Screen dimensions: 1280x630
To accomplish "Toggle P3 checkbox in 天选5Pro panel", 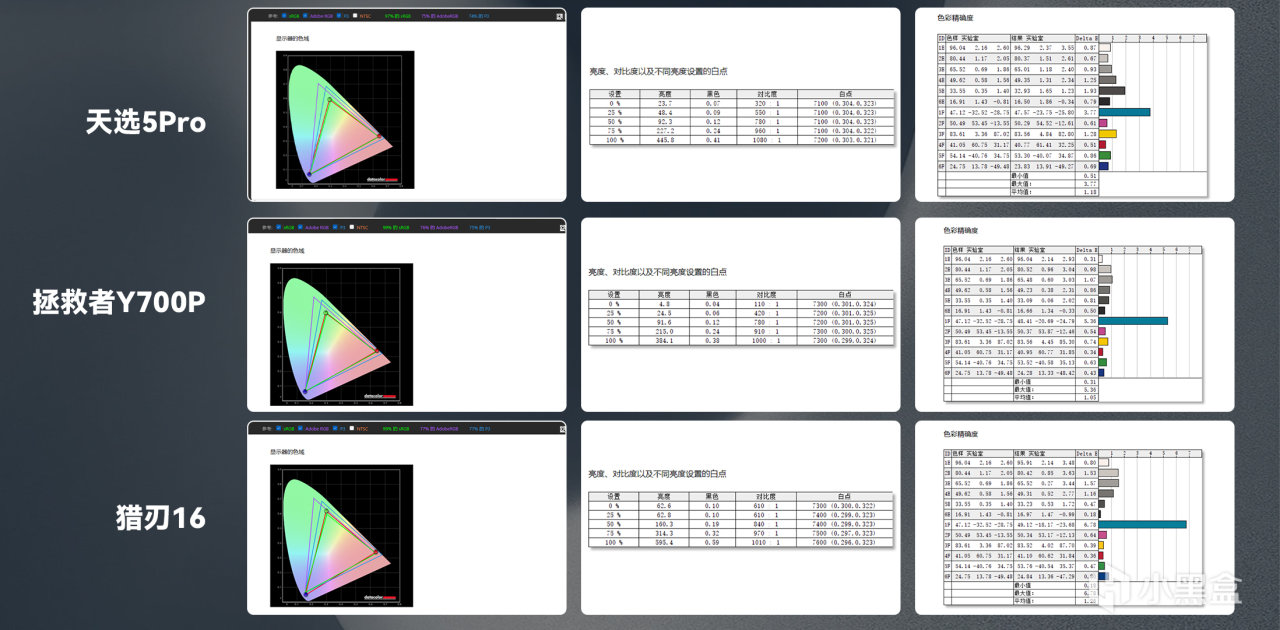I will pyautogui.click(x=339, y=15).
